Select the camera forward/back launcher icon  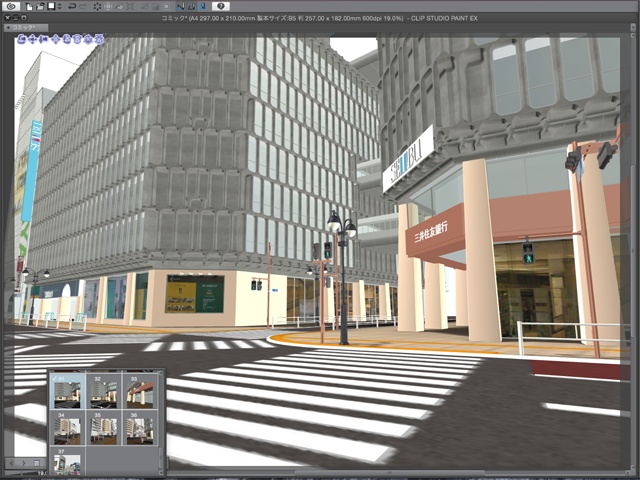coord(43,39)
